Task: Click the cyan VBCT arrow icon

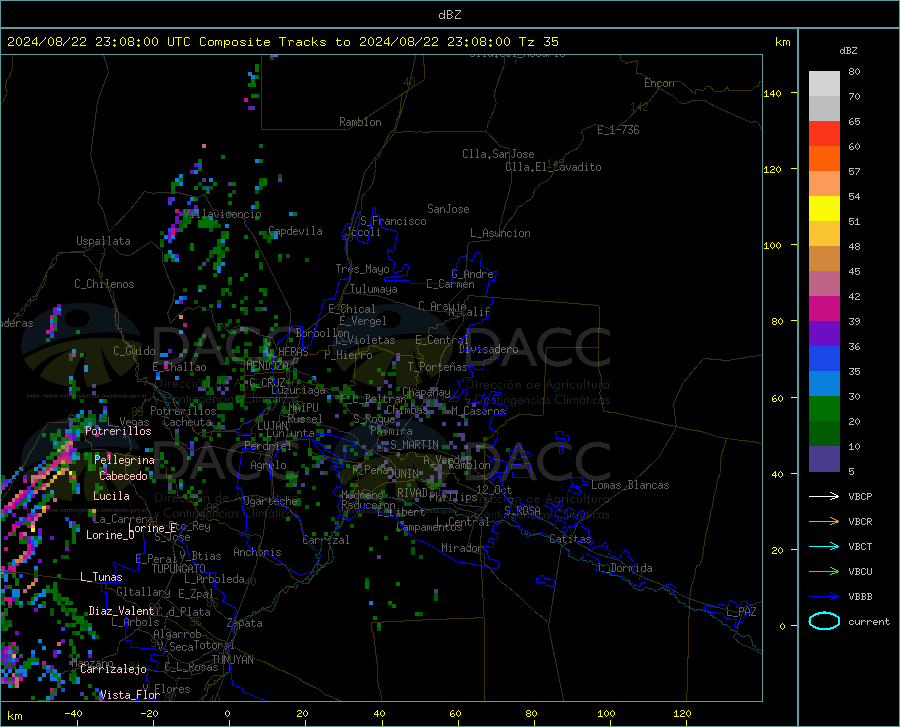Action: tap(824, 546)
